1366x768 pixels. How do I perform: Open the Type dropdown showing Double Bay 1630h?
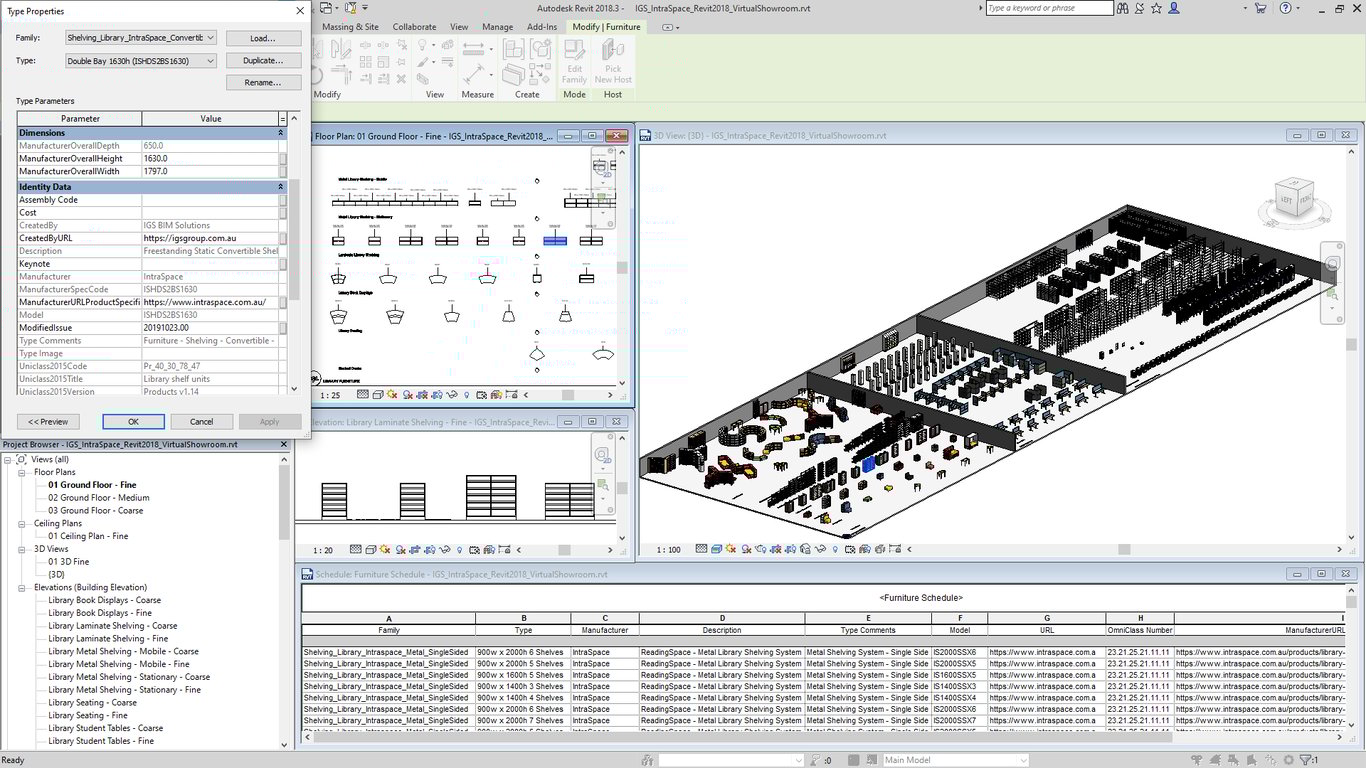[210, 61]
